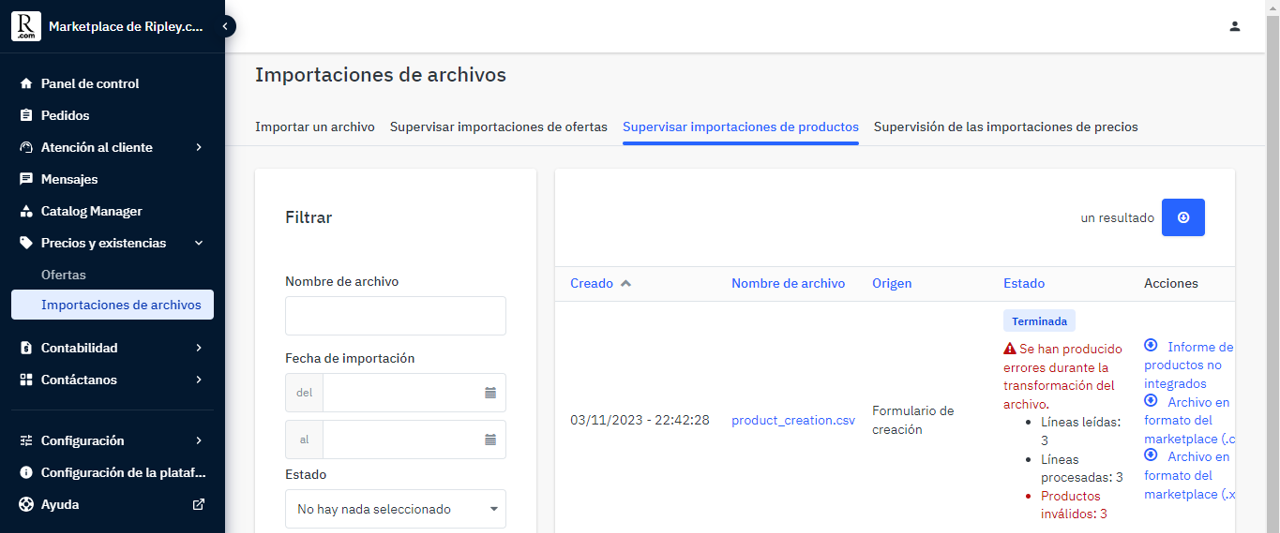The height and width of the screenshot is (533, 1280).
Task: Click the home icon beside Panel de control
Action: (x=27, y=84)
